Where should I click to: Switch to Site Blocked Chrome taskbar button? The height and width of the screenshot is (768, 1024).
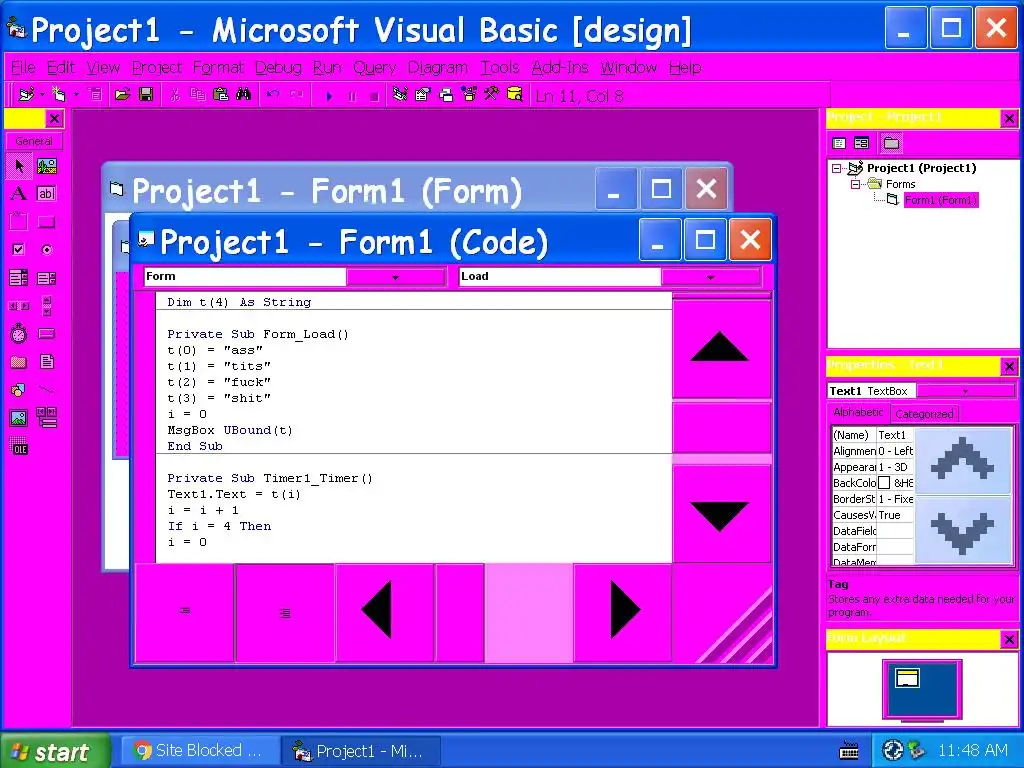pyautogui.click(x=199, y=751)
